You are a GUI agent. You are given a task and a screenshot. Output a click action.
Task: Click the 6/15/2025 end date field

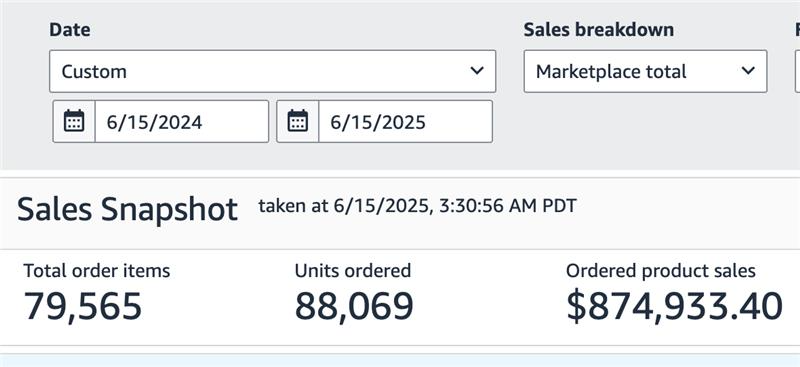[405, 121]
